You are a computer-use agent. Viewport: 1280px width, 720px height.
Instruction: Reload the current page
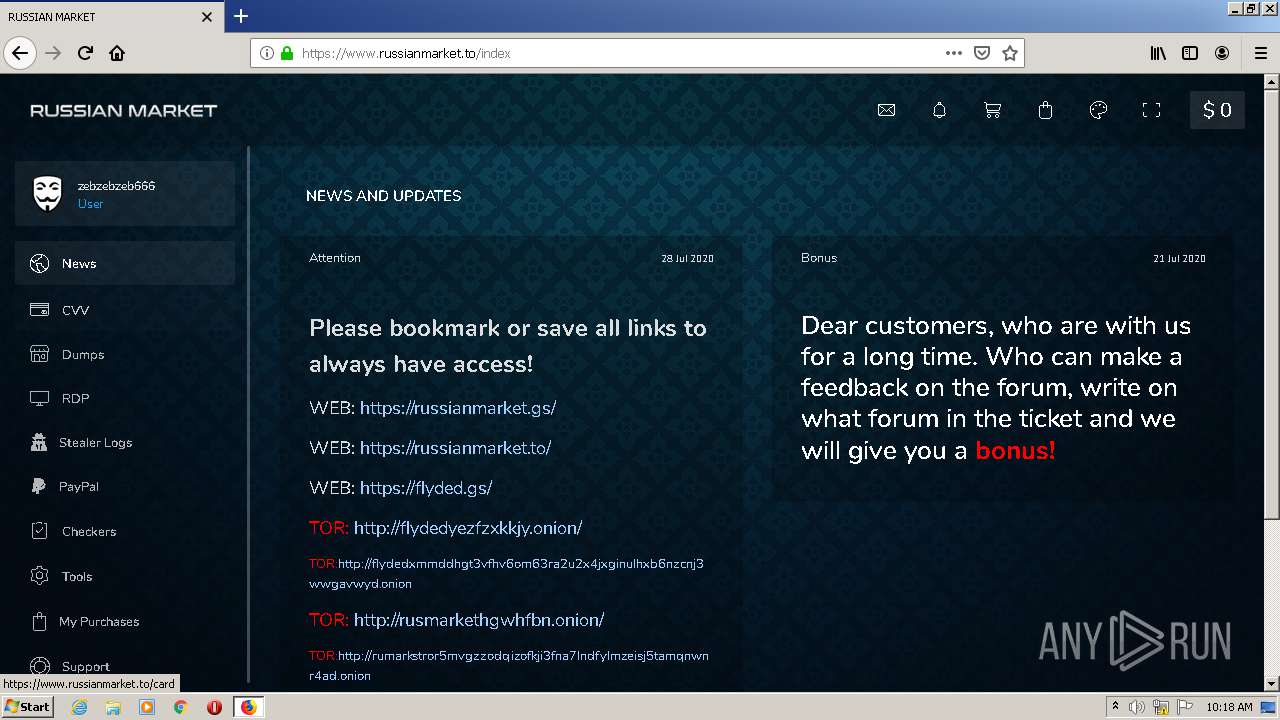tap(85, 53)
